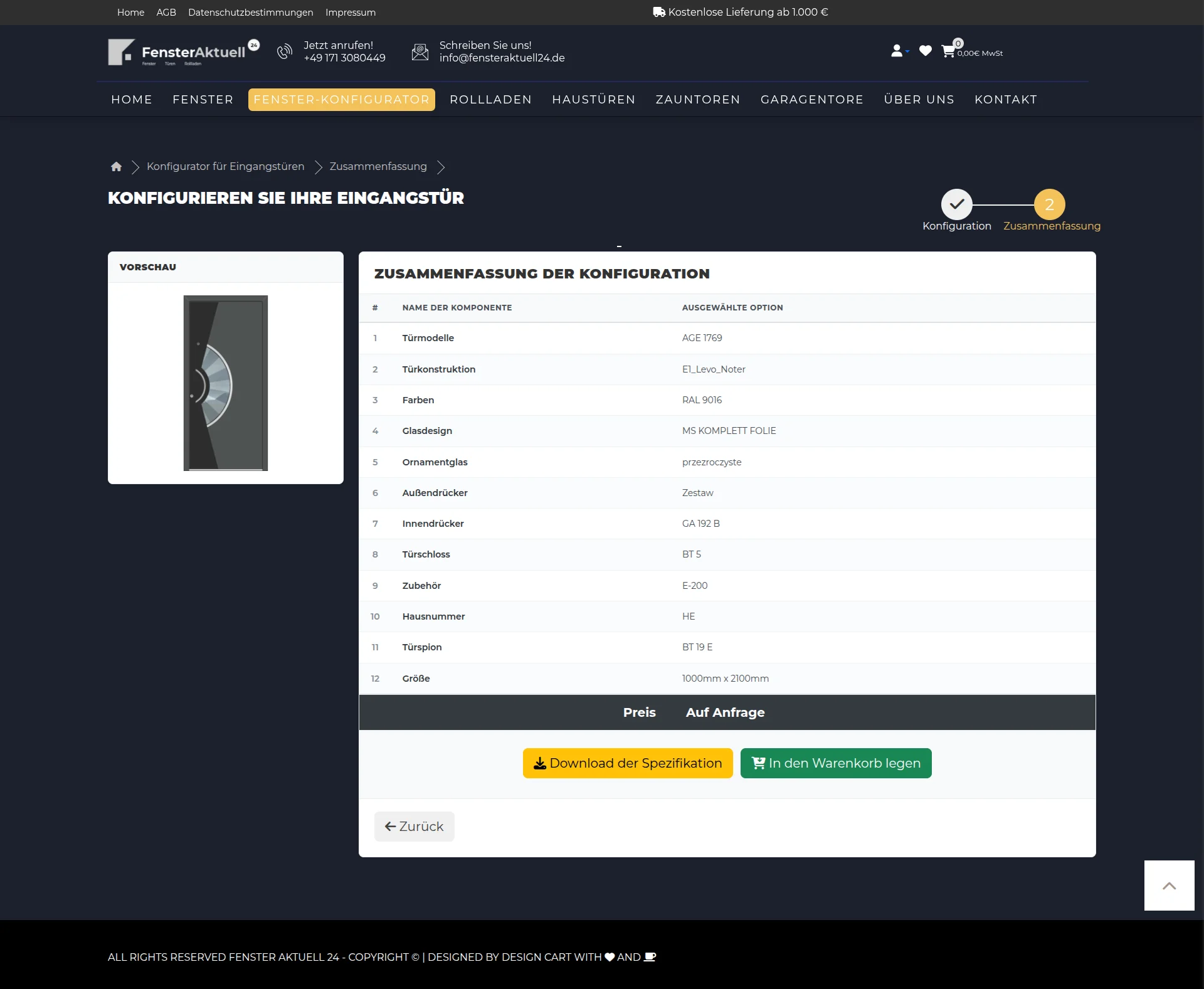Viewport: 1204px width, 989px height.
Task: Select FENSTER-KONFIGURATOR menu item
Action: [x=342, y=99]
